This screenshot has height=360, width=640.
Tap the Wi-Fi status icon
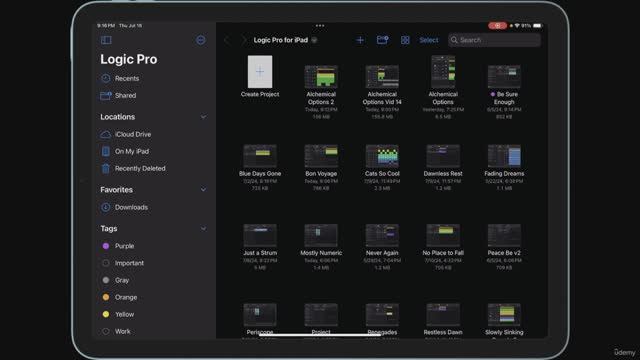[517, 26]
